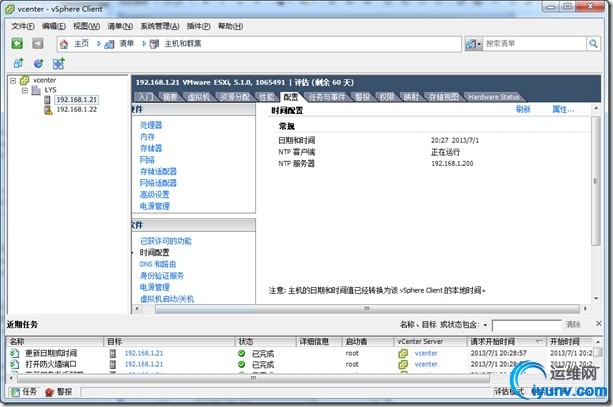This screenshot has height=407, width=613.
Task: Open the search scope dropdown icon
Action: (x=473, y=44)
